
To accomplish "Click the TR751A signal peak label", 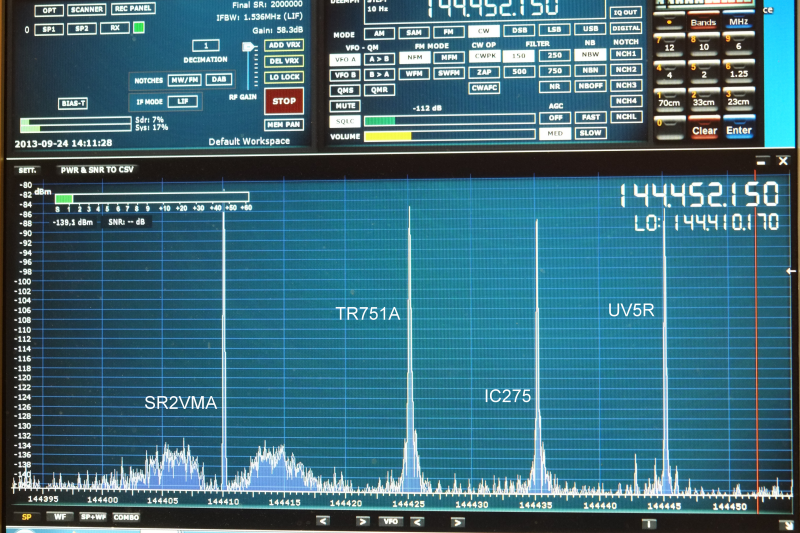I will (367, 314).
